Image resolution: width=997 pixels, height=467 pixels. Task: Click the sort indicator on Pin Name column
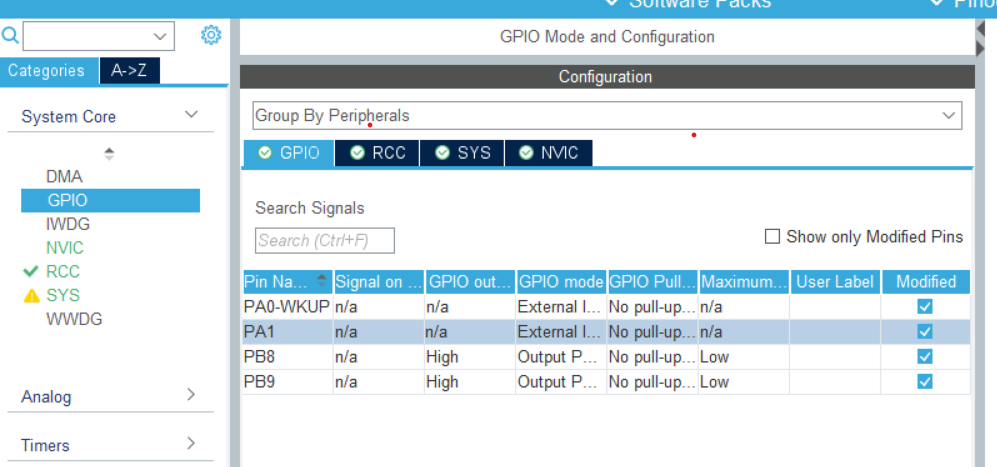322,281
